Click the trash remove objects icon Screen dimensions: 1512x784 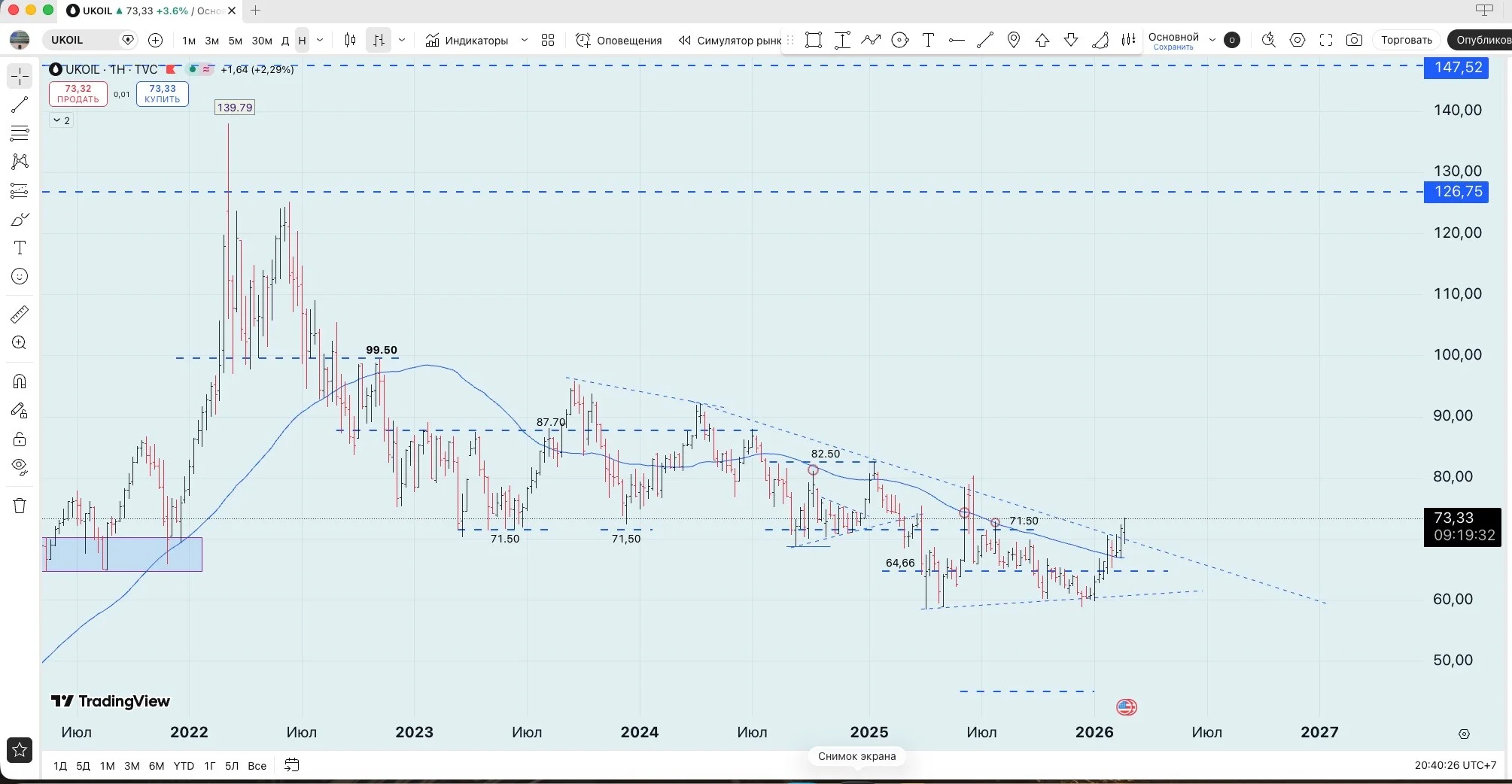click(20, 505)
